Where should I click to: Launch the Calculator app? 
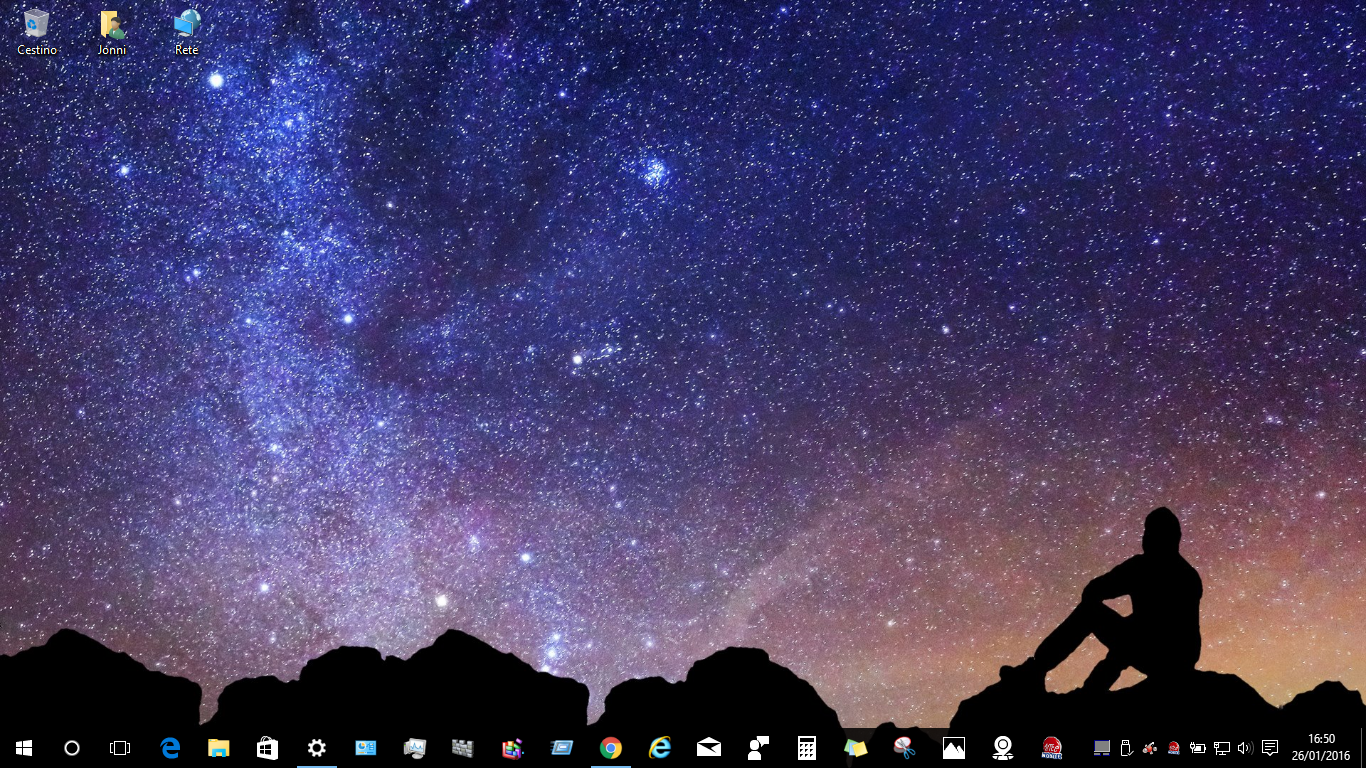click(808, 748)
